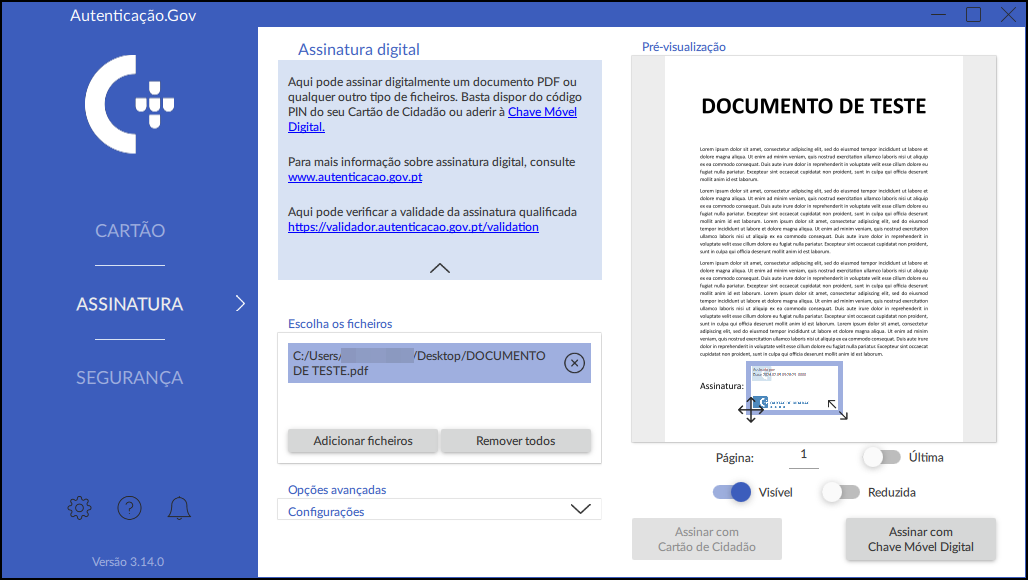
Task: Click the Autenticação.Gov logo
Action: pos(129,104)
